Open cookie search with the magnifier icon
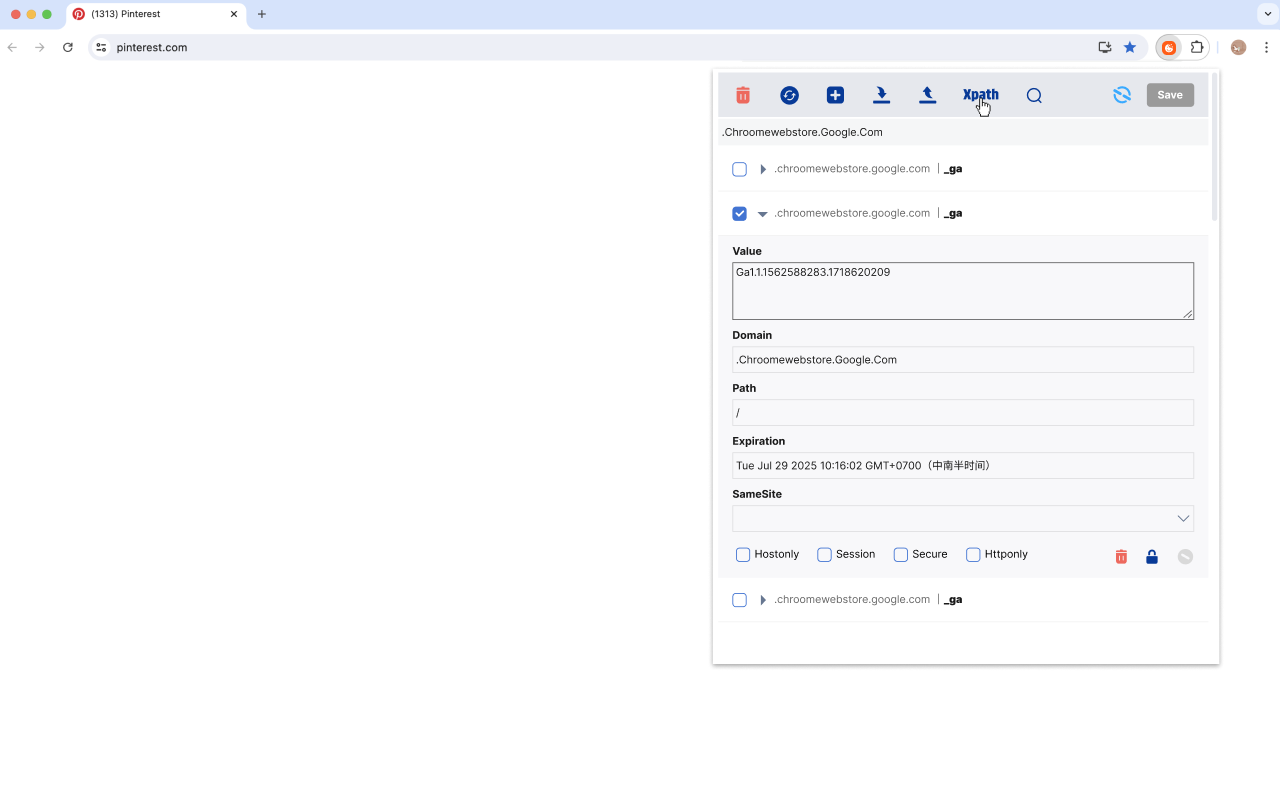Screen dimensions: 1280x800 1033,95
